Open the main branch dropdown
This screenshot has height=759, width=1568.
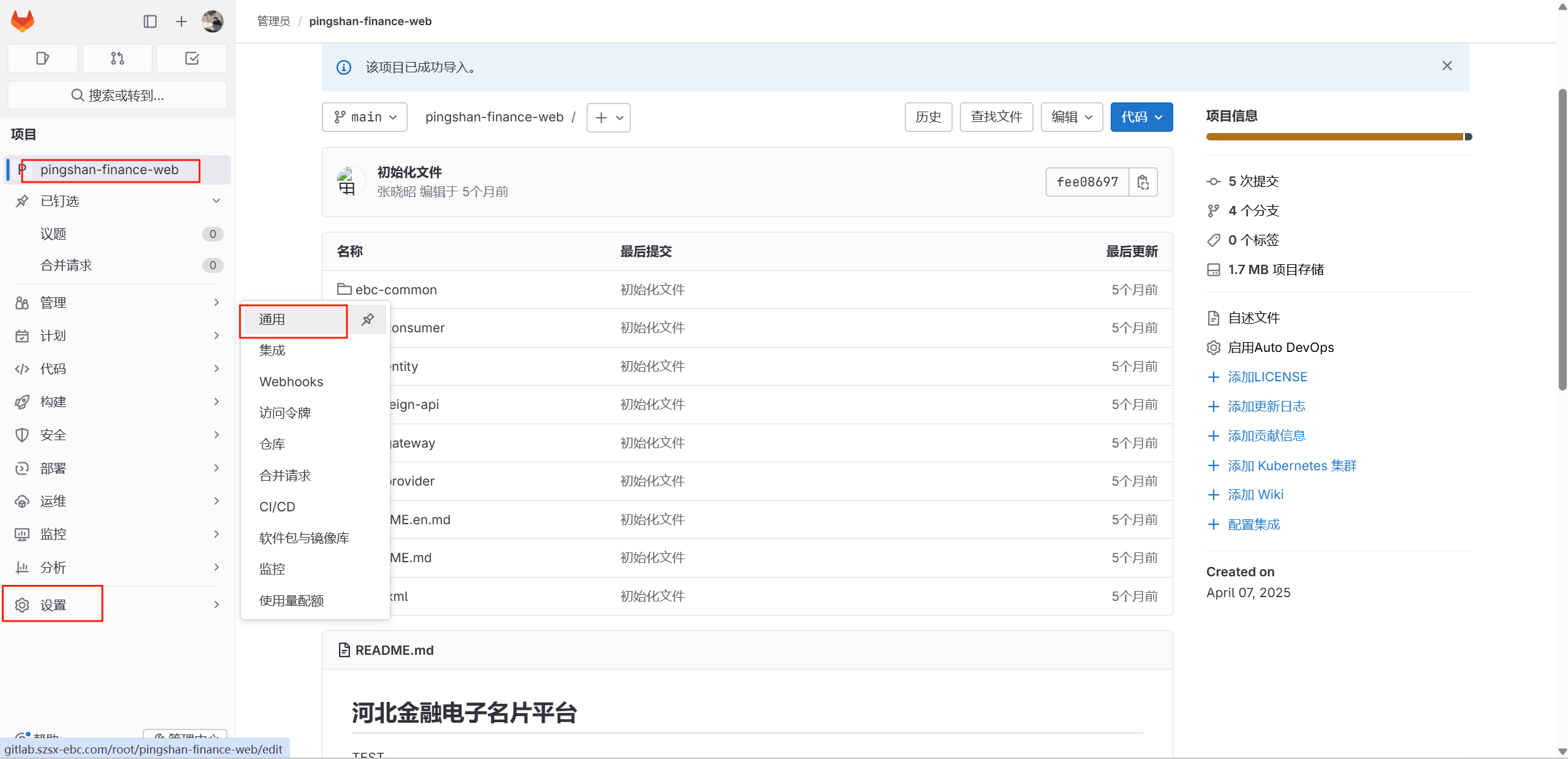(x=365, y=117)
